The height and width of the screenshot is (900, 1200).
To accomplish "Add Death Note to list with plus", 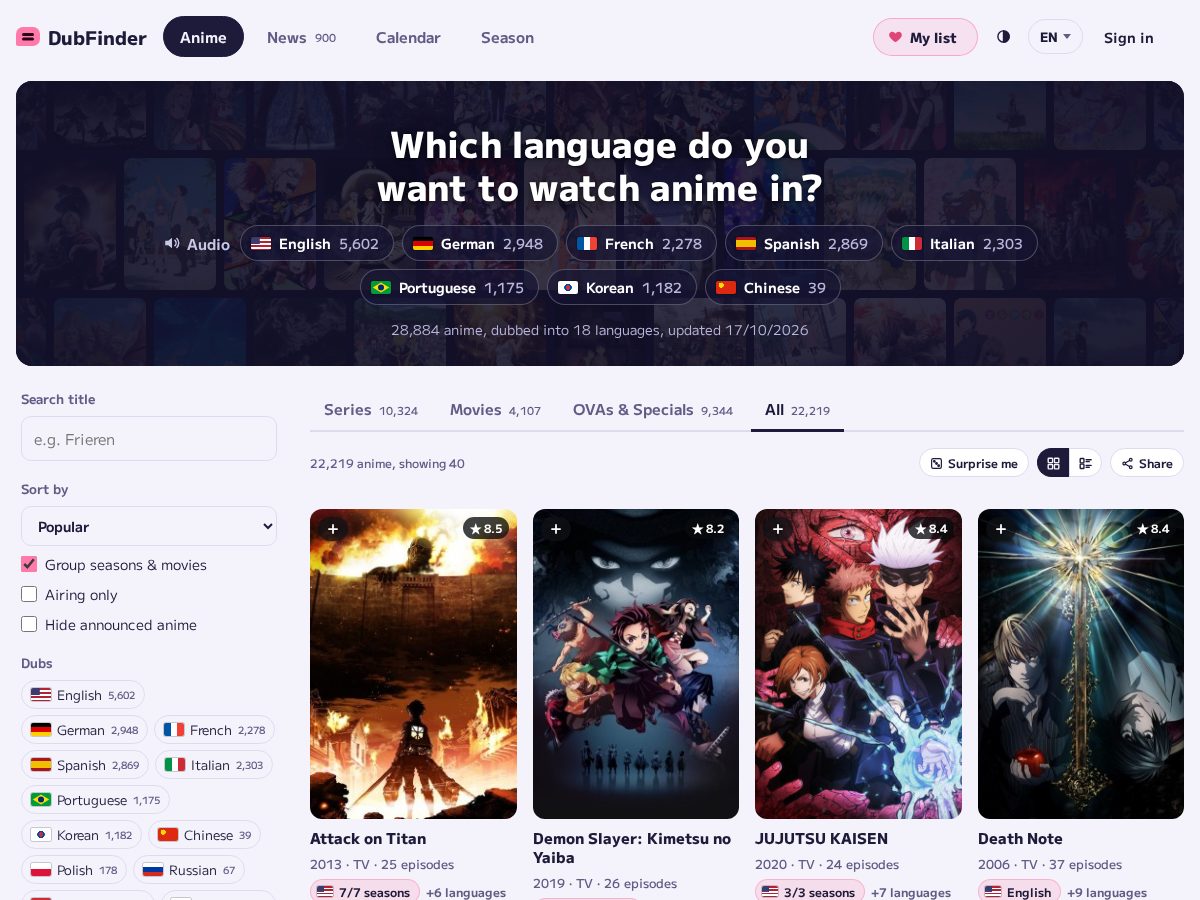I will (1001, 529).
